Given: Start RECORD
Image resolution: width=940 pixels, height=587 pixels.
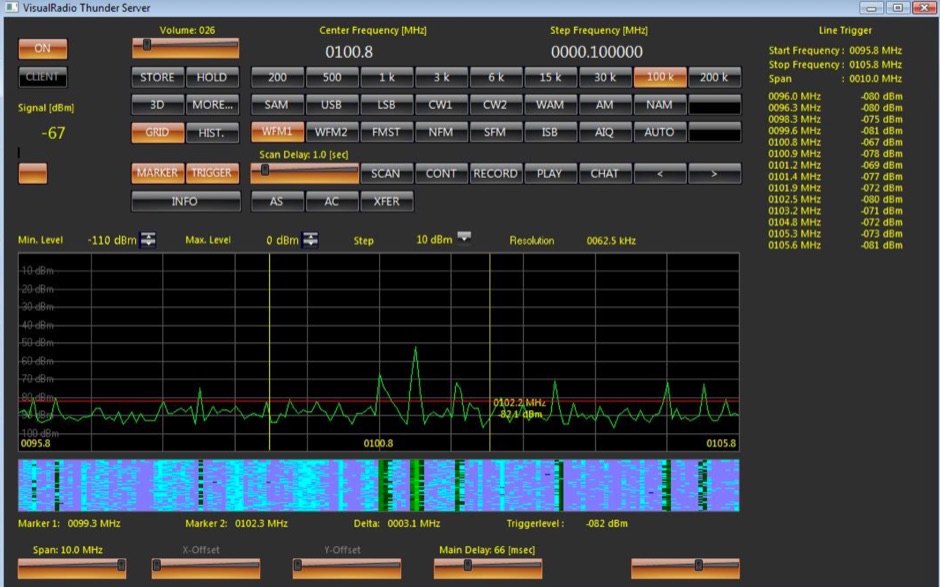Looking at the screenshot, I should point(496,173).
